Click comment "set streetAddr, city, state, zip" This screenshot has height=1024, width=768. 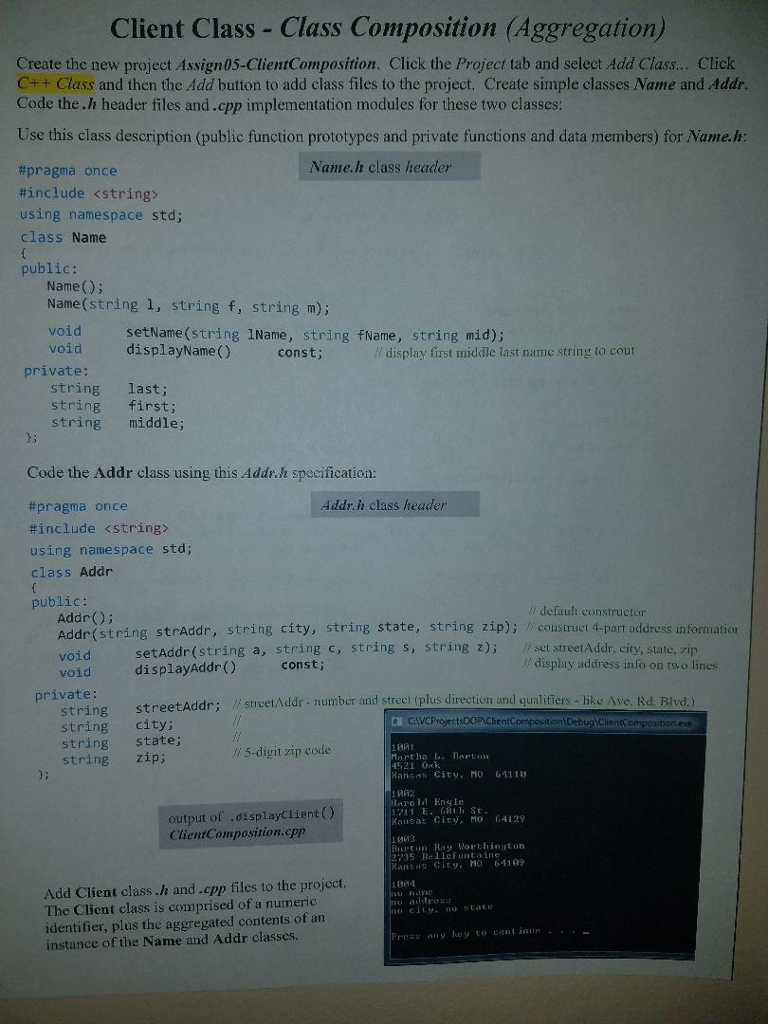[x=610, y=648]
